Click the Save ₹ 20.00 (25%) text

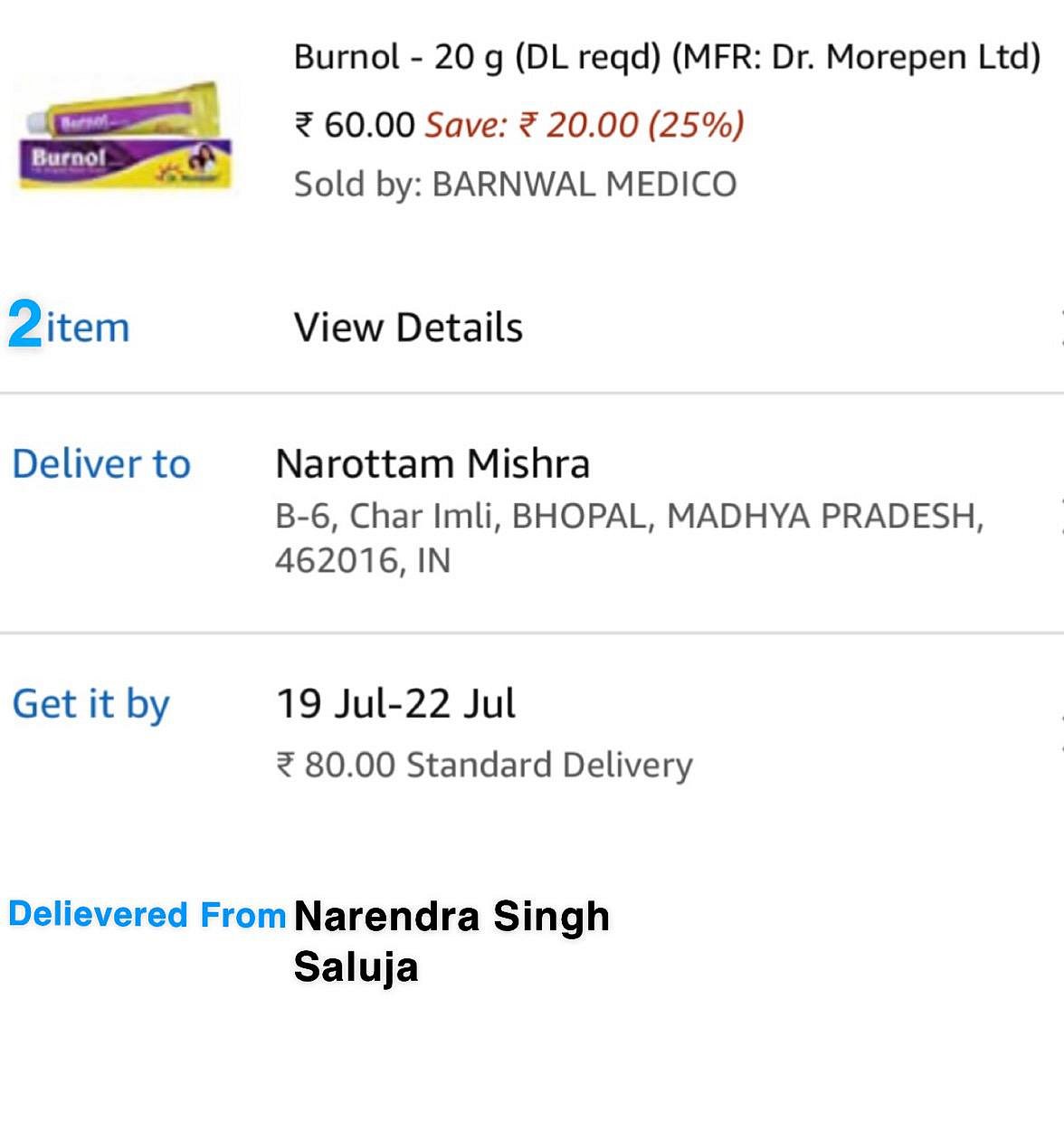click(584, 125)
